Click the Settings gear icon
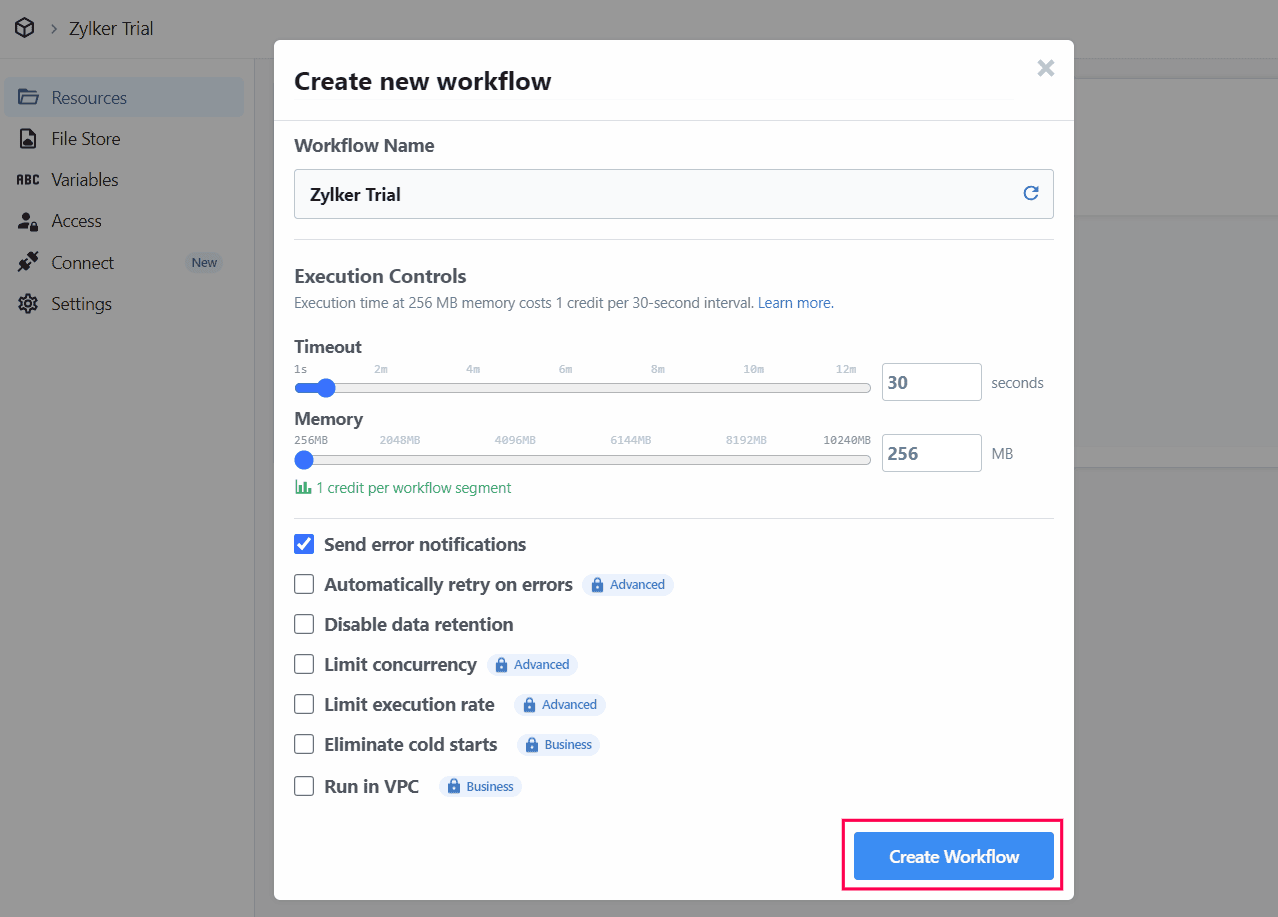This screenshot has width=1278, height=917. (28, 304)
